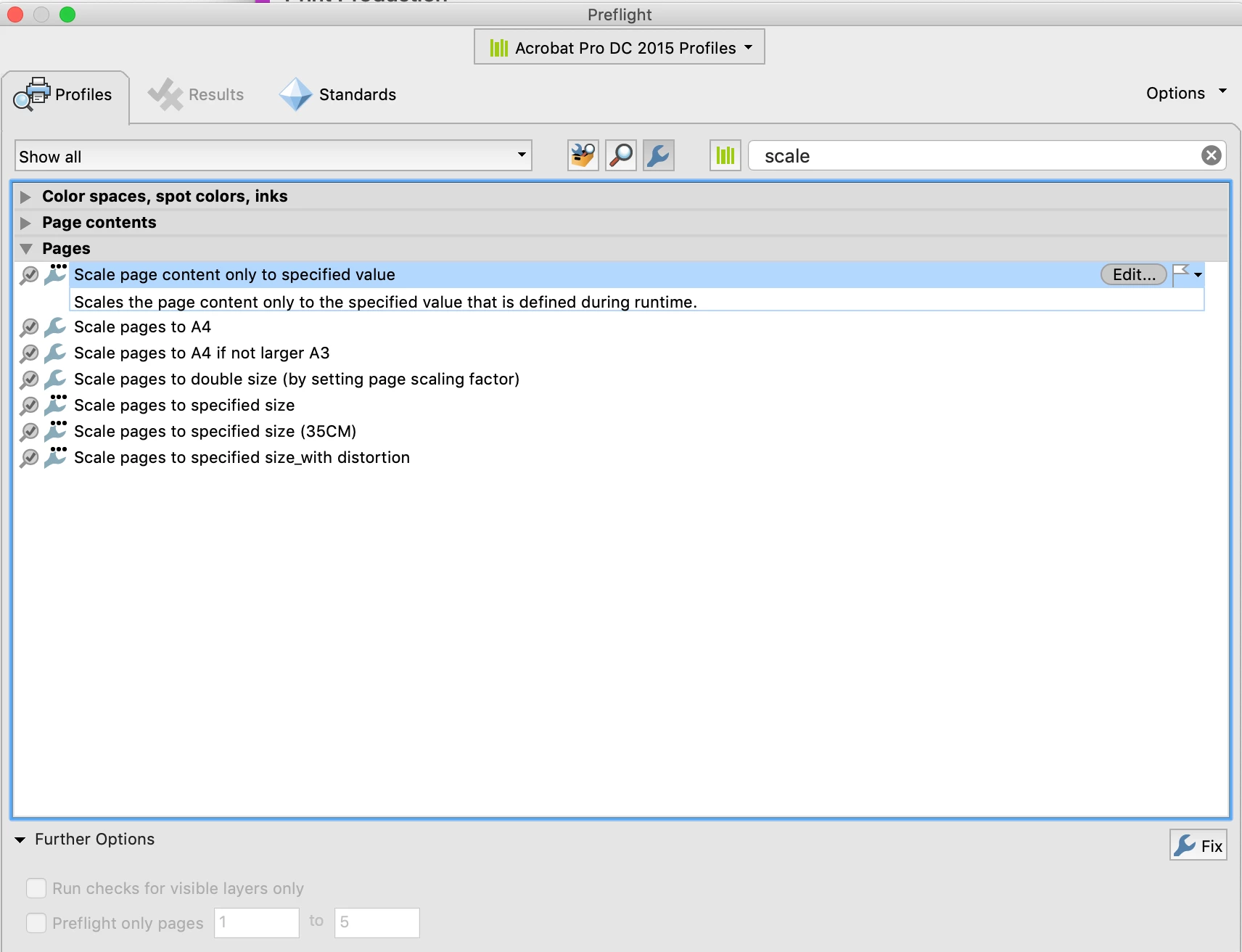Screen dimensions: 1242x952
Task: Click wrench icon of Scale page content only row
Action: click(x=55, y=275)
